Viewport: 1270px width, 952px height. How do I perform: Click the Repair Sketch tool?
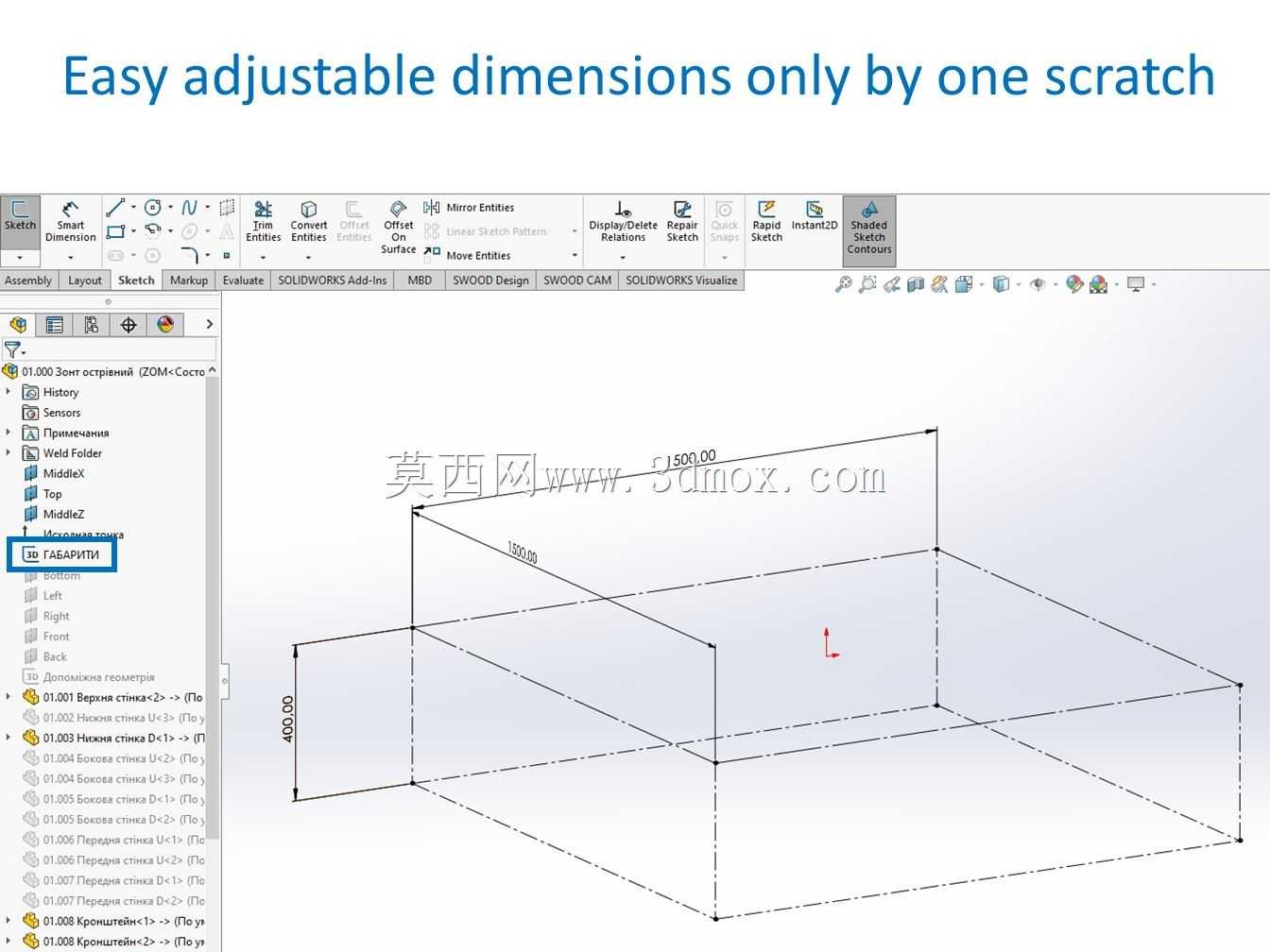coord(682,221)
